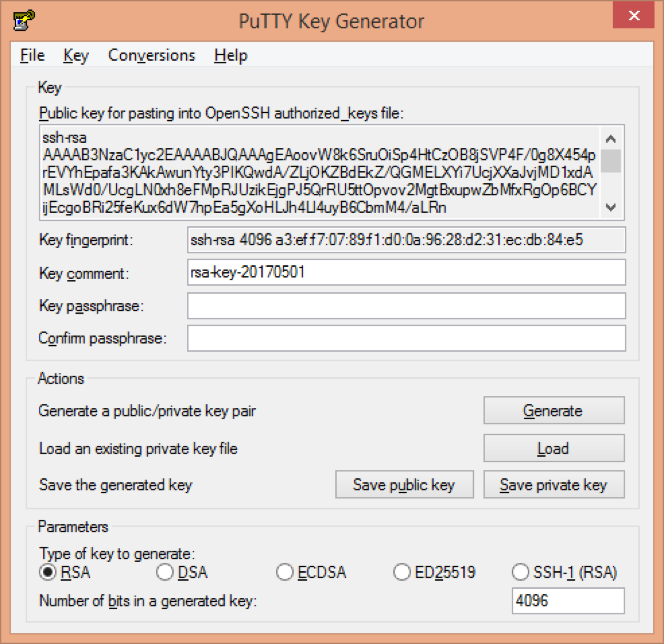This screenshot has height=644, width=664.
Task: Click the public key scroll down arrow
Action: (611, 207)
